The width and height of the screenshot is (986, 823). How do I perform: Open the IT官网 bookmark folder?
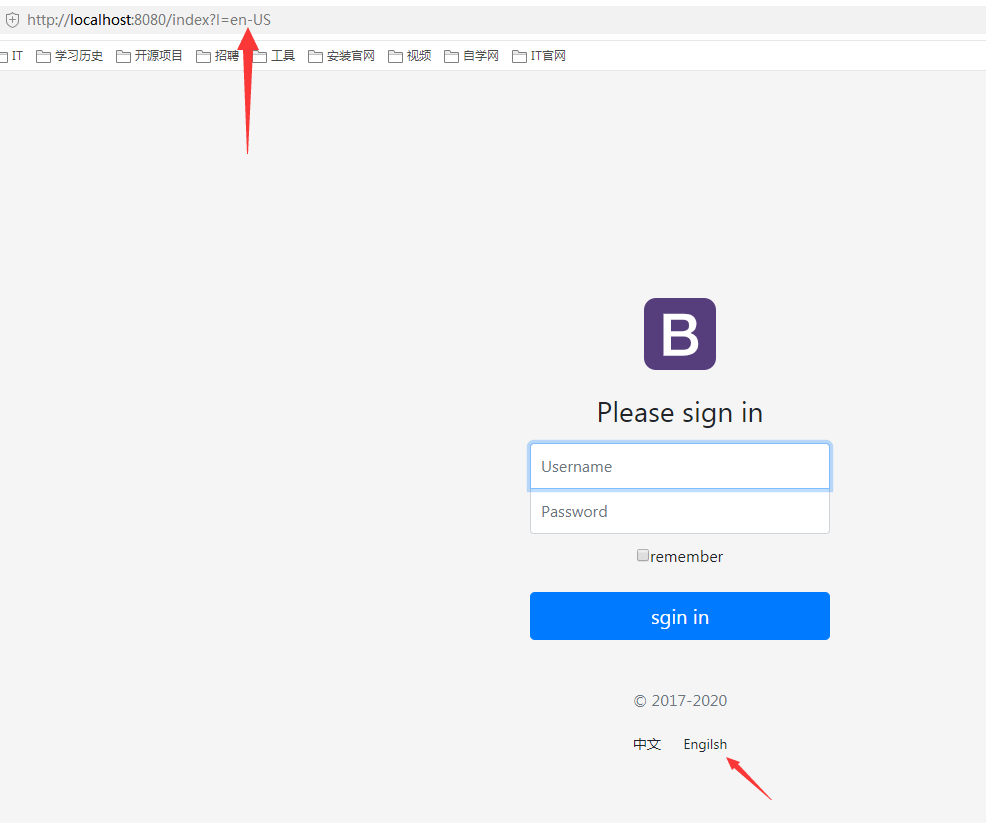point(539,55)
